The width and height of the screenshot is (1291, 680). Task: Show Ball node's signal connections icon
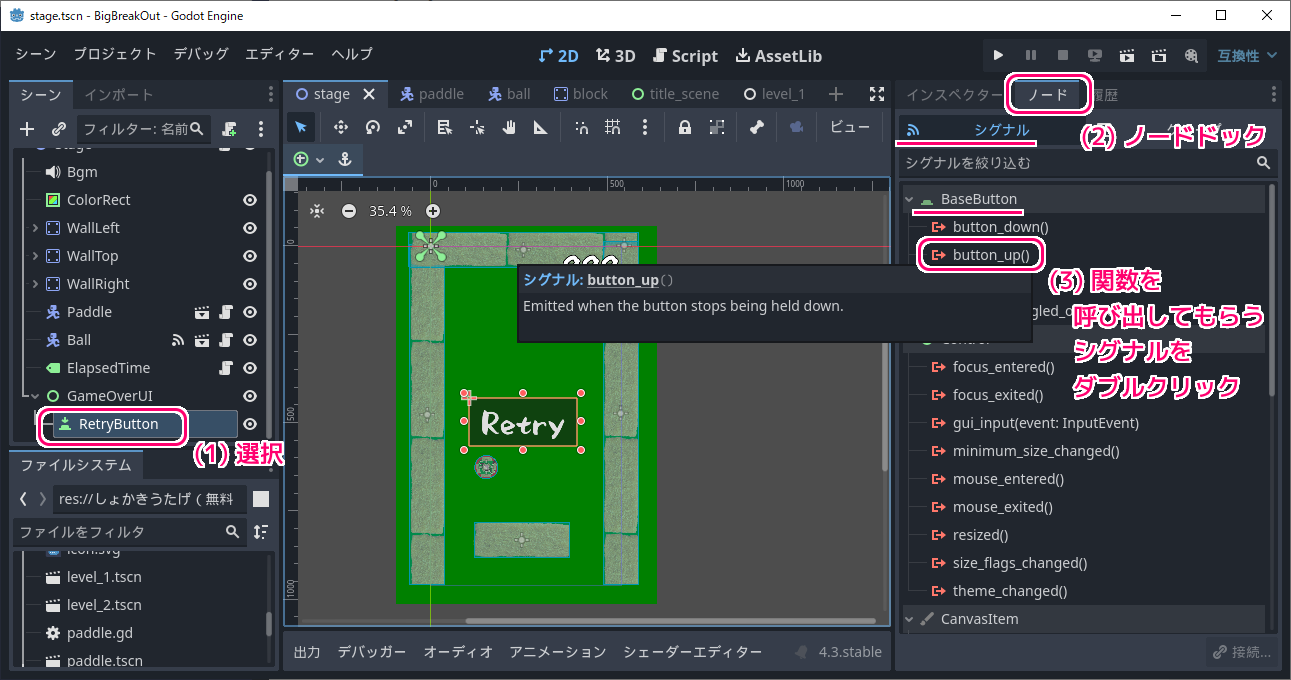click(x=178, y=340)
